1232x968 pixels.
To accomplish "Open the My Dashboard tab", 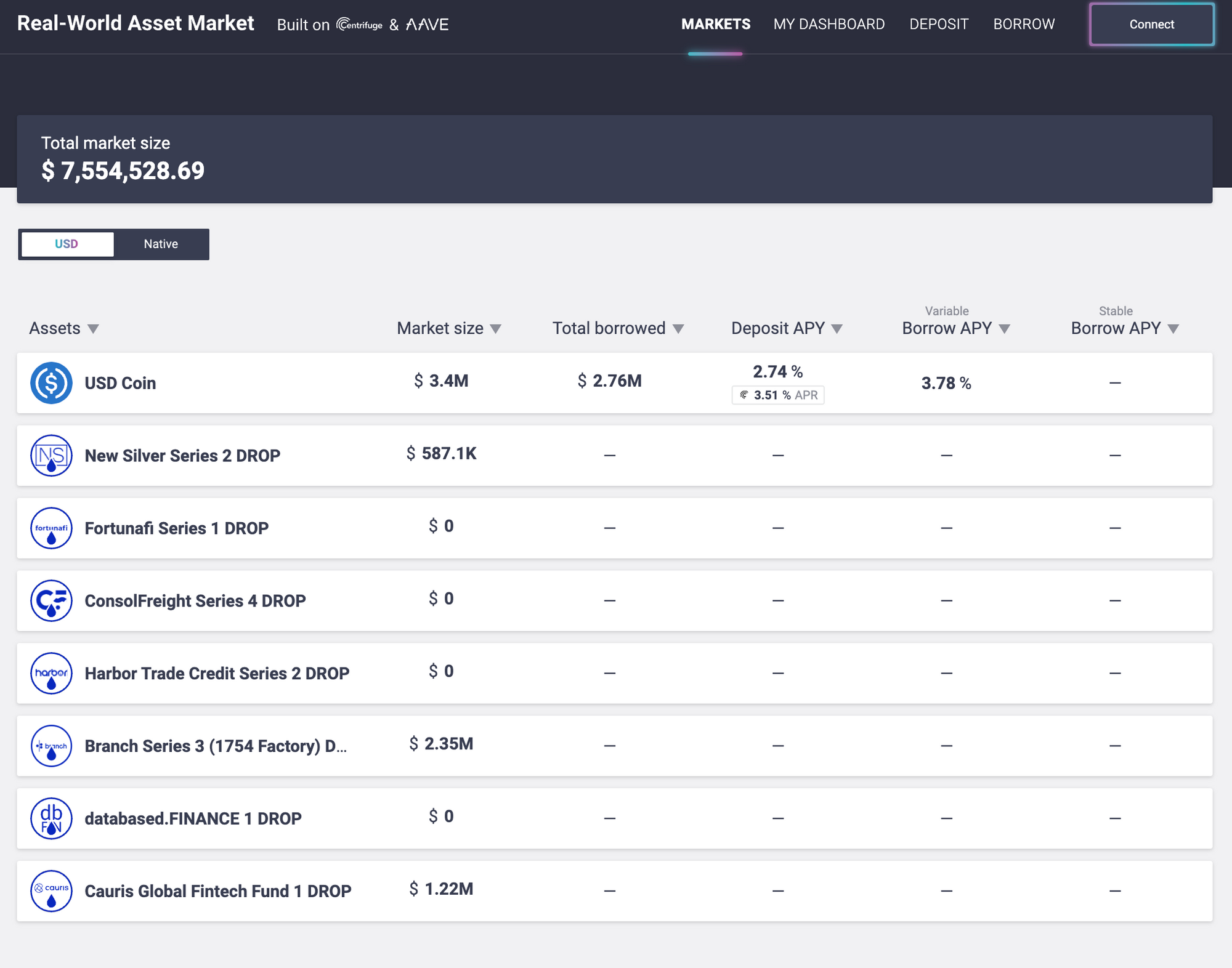I will 829,25.
